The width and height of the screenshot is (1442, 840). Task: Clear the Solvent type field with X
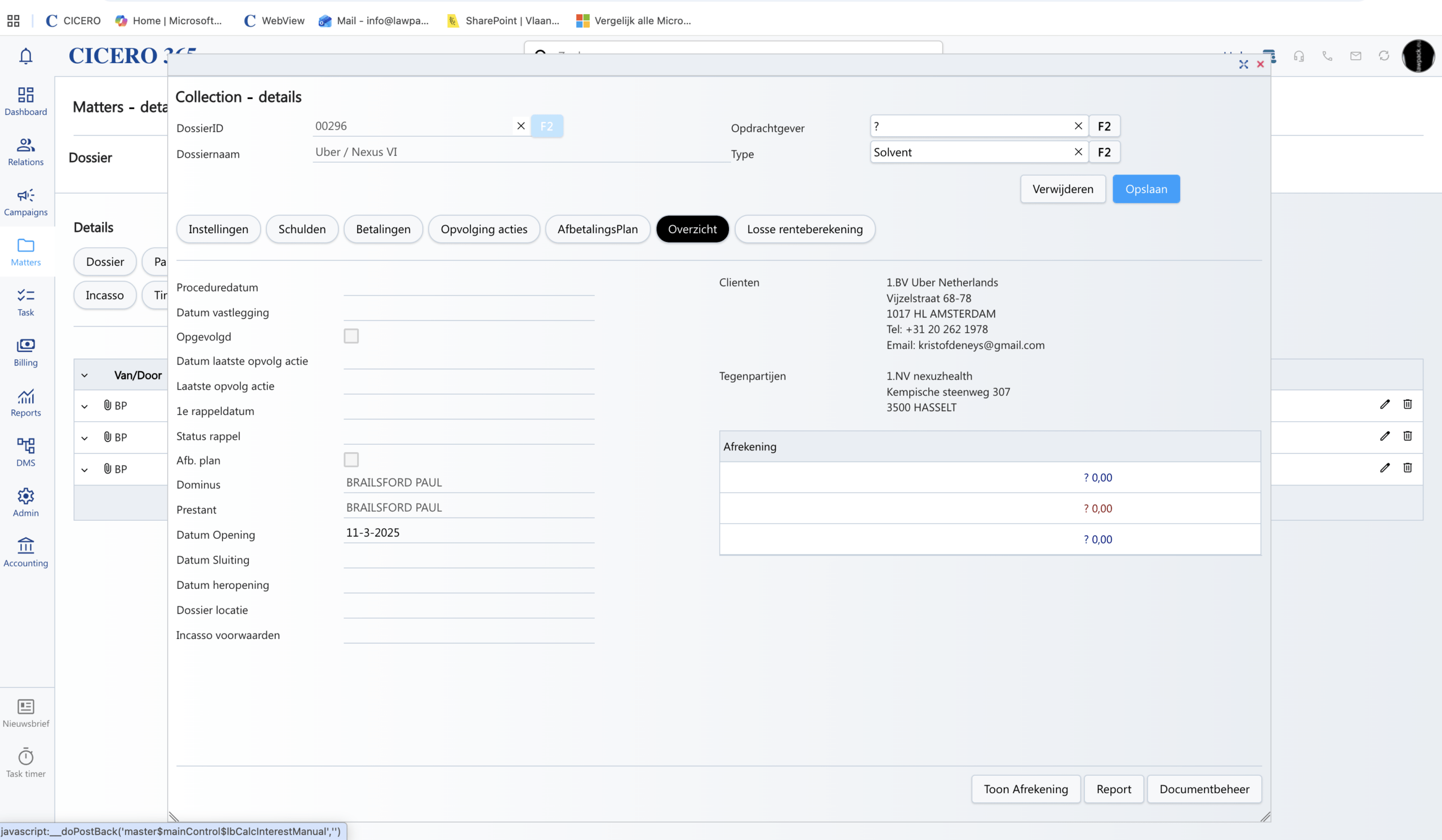tap(1078, 152)
